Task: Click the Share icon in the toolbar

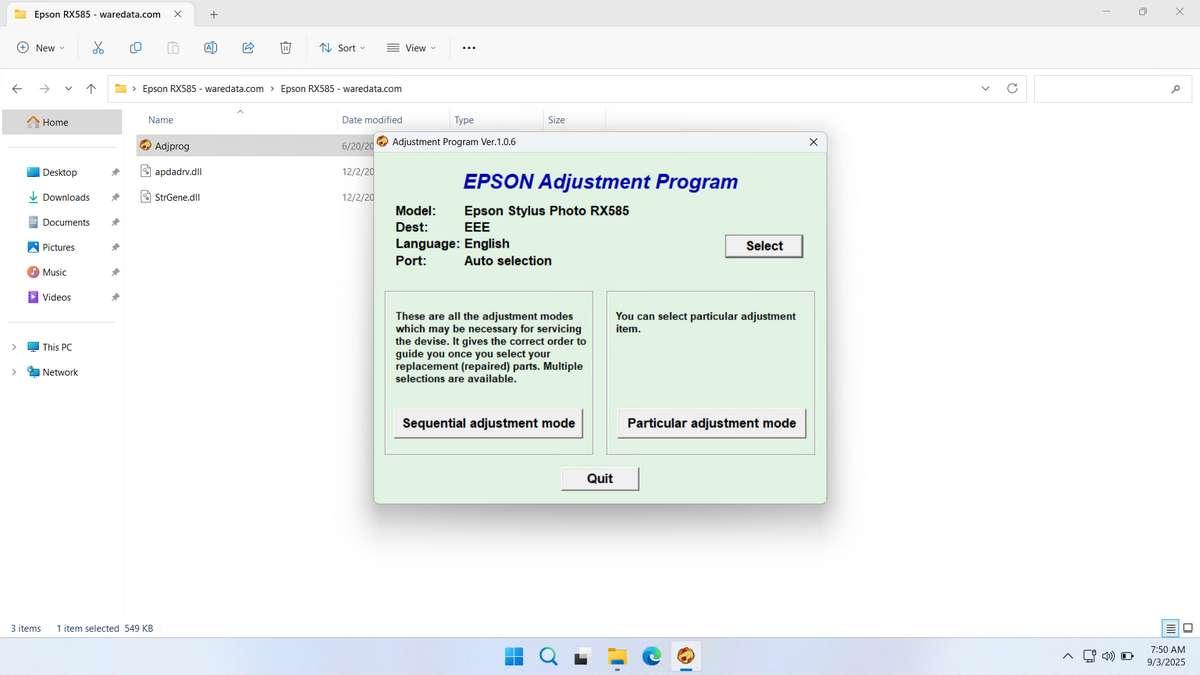Action: (248, 47)
